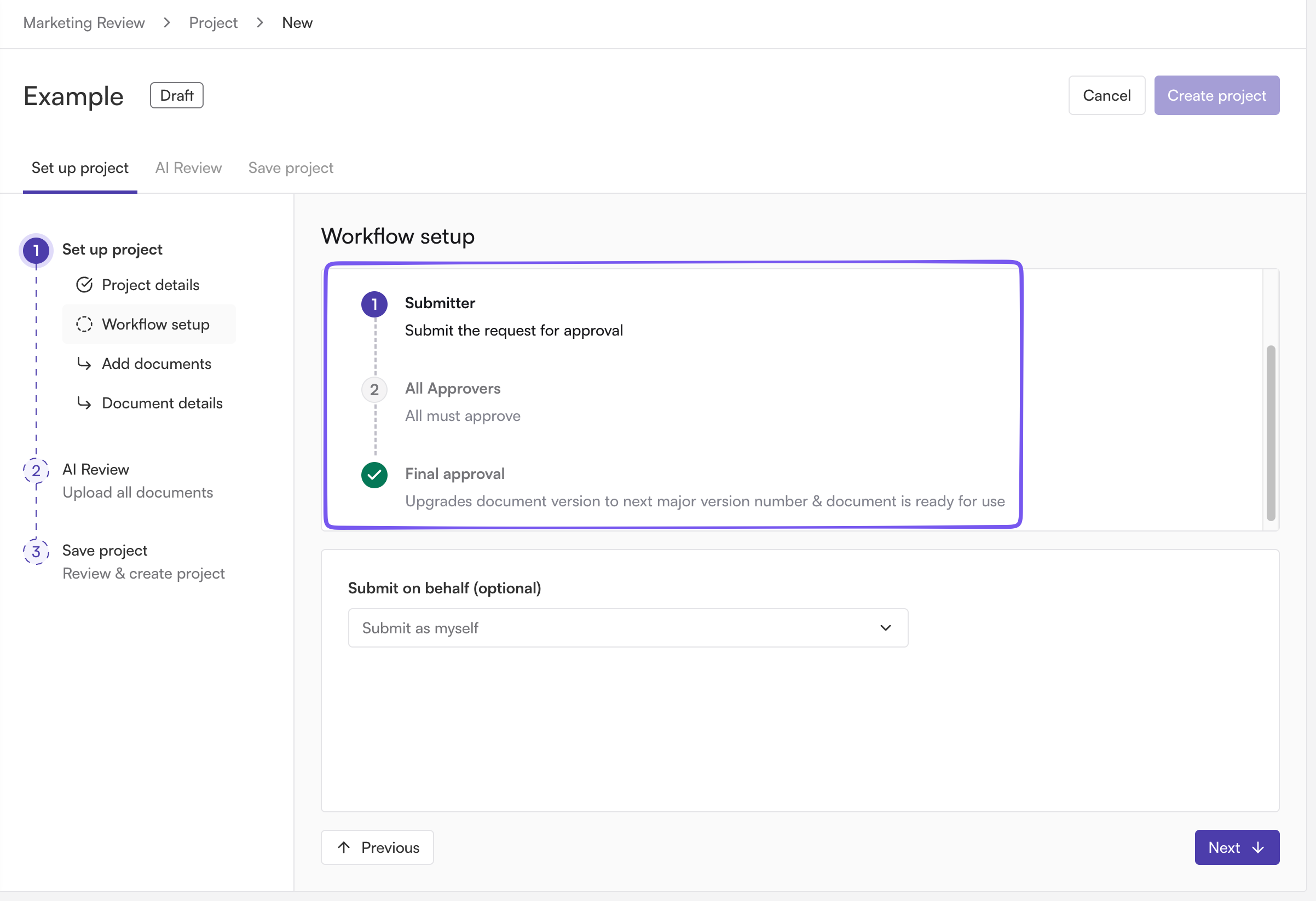Click the Final approval step title
Image resolution: width=1316 pixels, height=901 pixels.
(x=455, y=473)
